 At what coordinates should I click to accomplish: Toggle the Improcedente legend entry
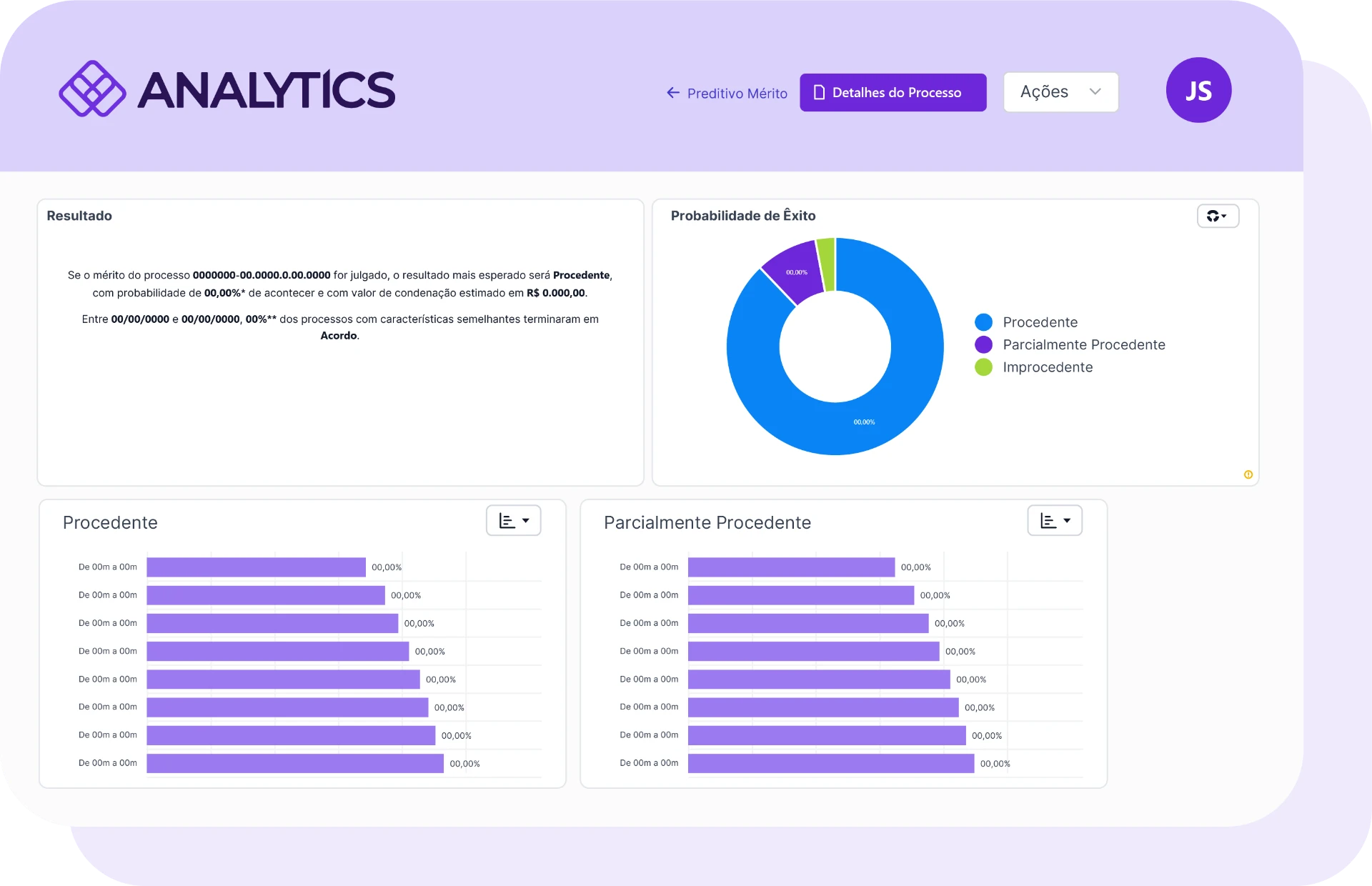point(1033,367)
